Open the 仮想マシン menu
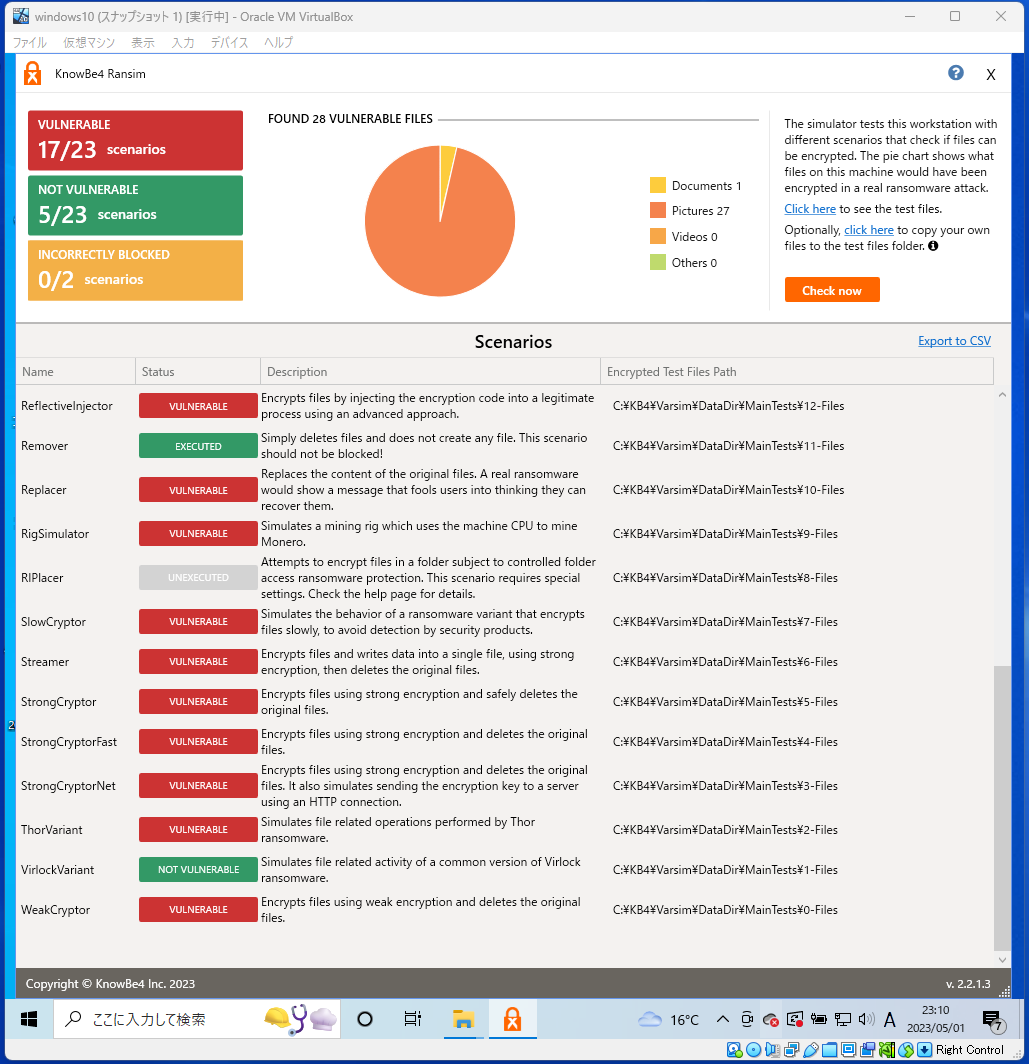 [x=89, y=42]
